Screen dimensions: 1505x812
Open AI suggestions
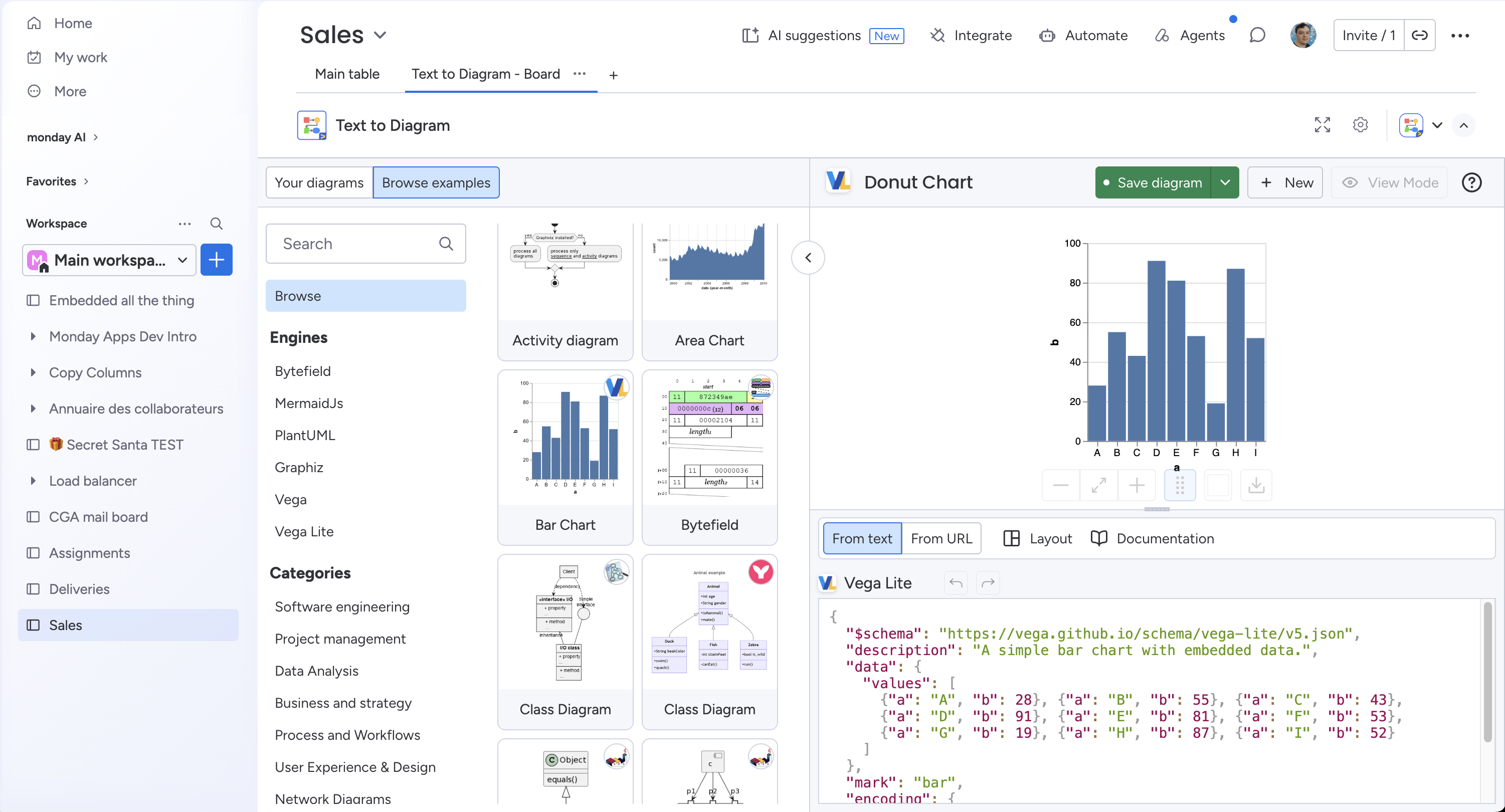tap(823, 36)
